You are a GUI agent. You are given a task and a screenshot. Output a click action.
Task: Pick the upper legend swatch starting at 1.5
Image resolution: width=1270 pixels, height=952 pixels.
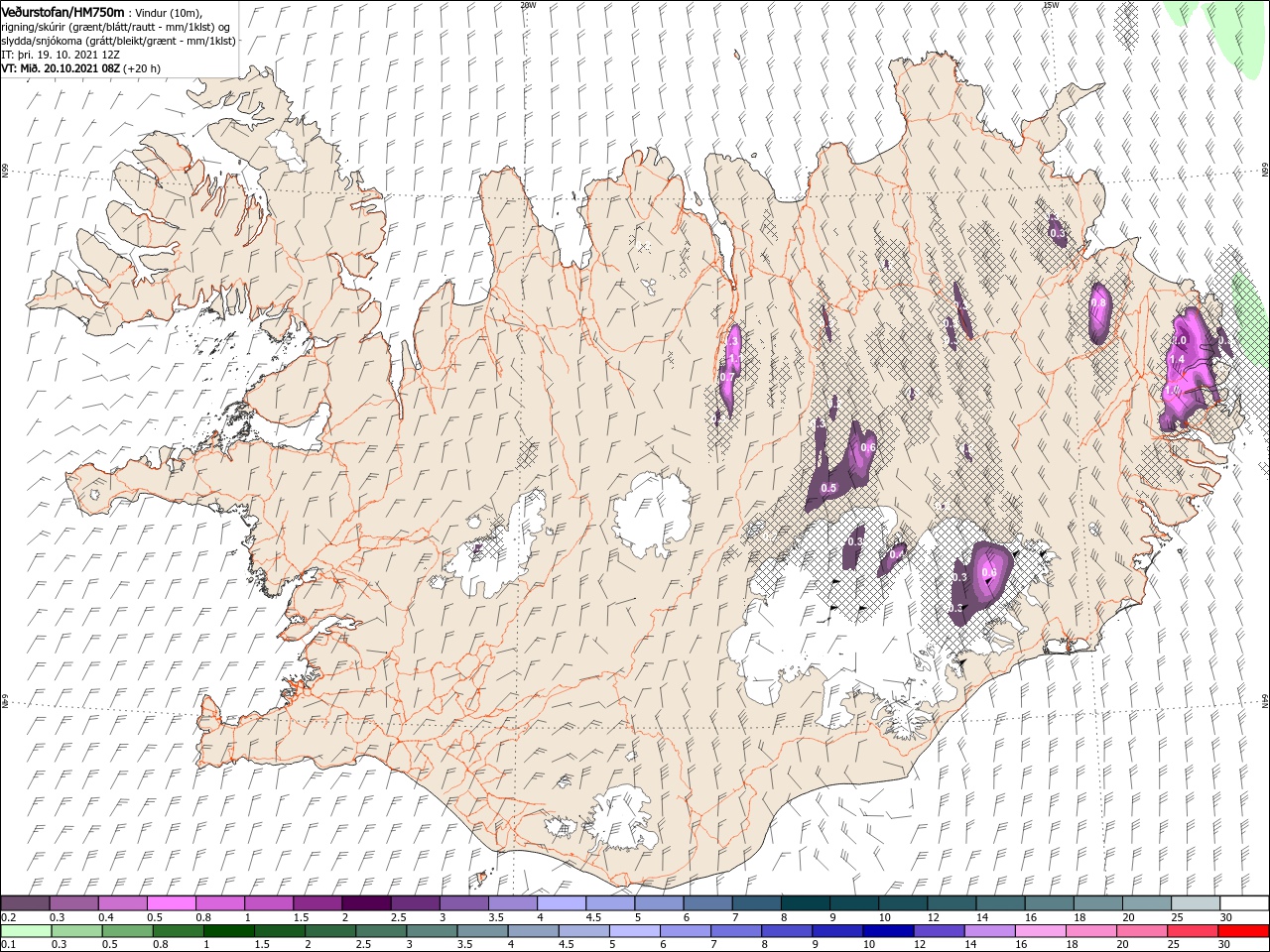tap(317, 903)
